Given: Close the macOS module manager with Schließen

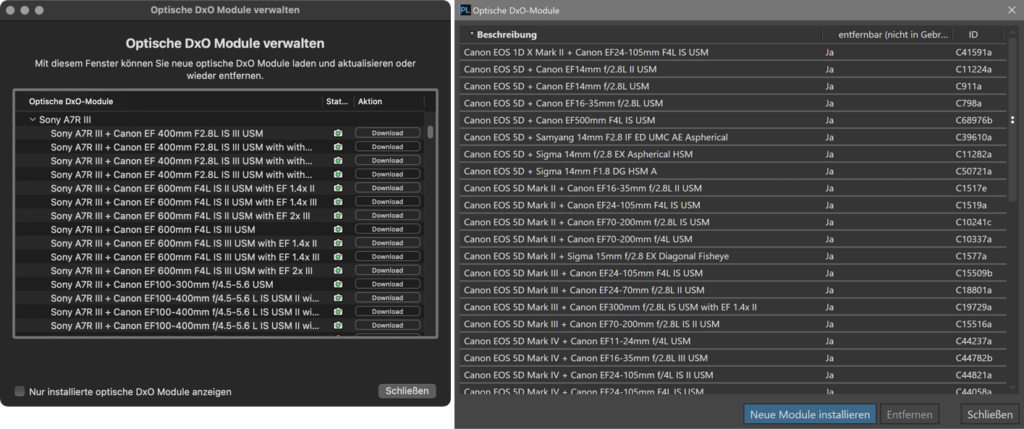Looking at the screenshot, I should click(x=407, y=390).
